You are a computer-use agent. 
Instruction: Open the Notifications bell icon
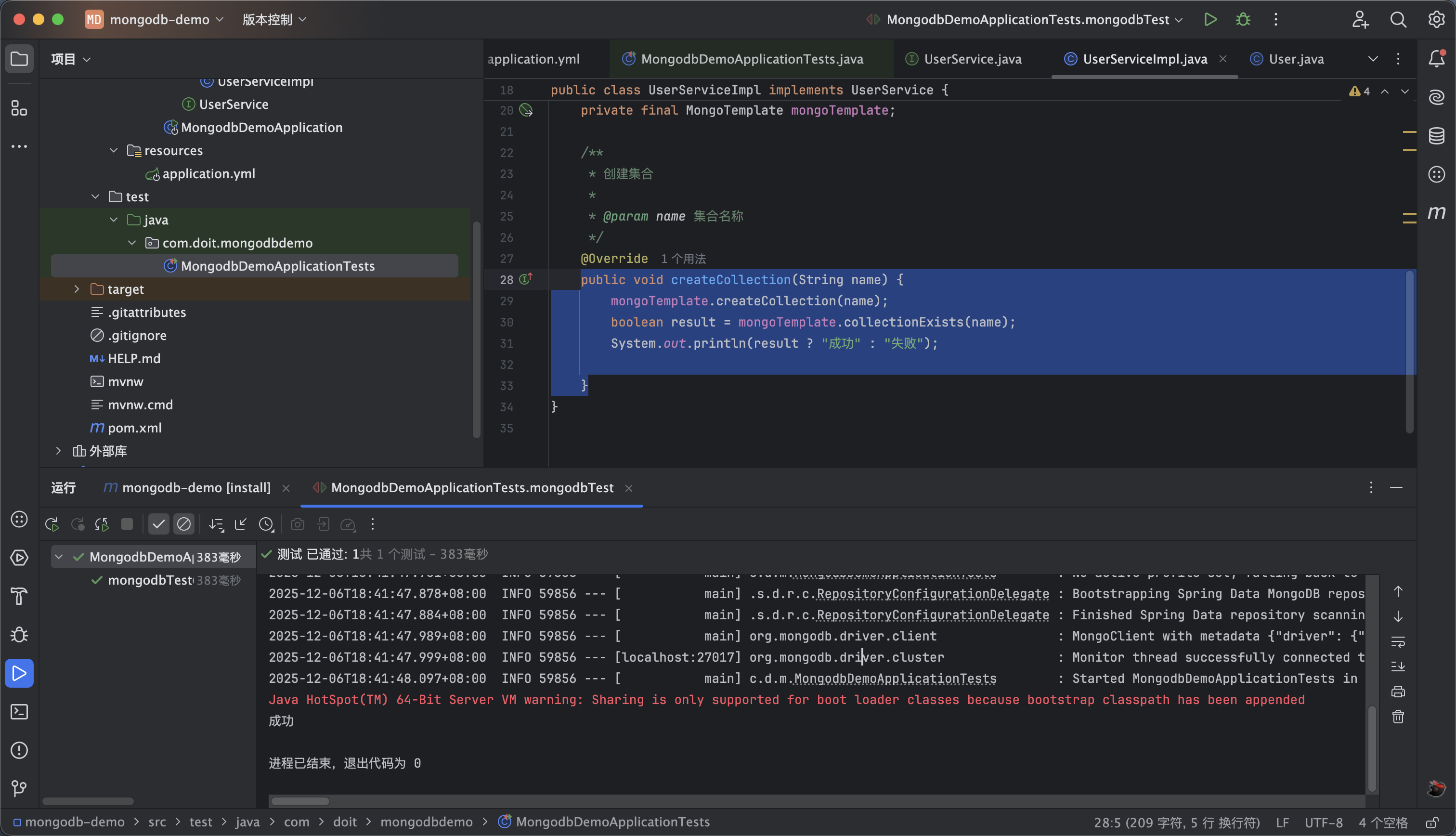(1436, 59)
